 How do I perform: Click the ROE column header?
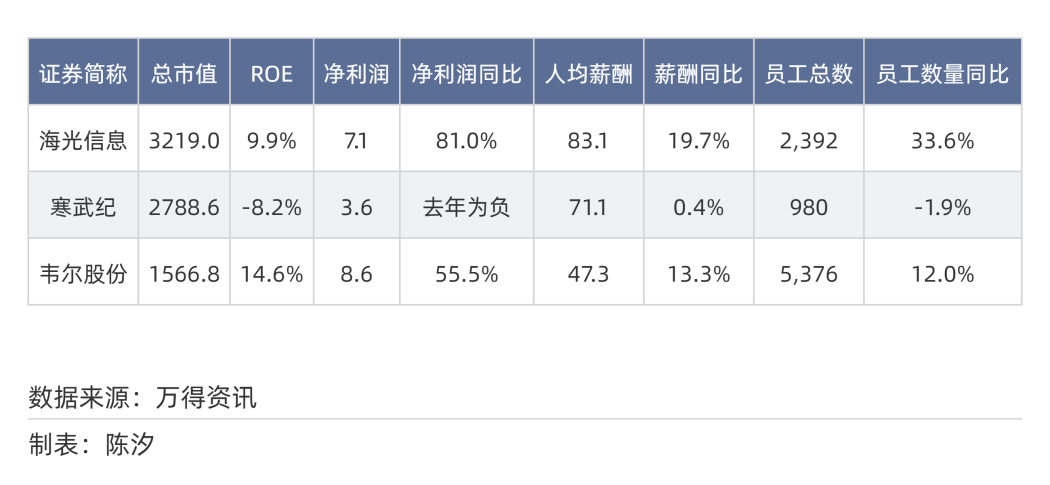tap(271, 73)
